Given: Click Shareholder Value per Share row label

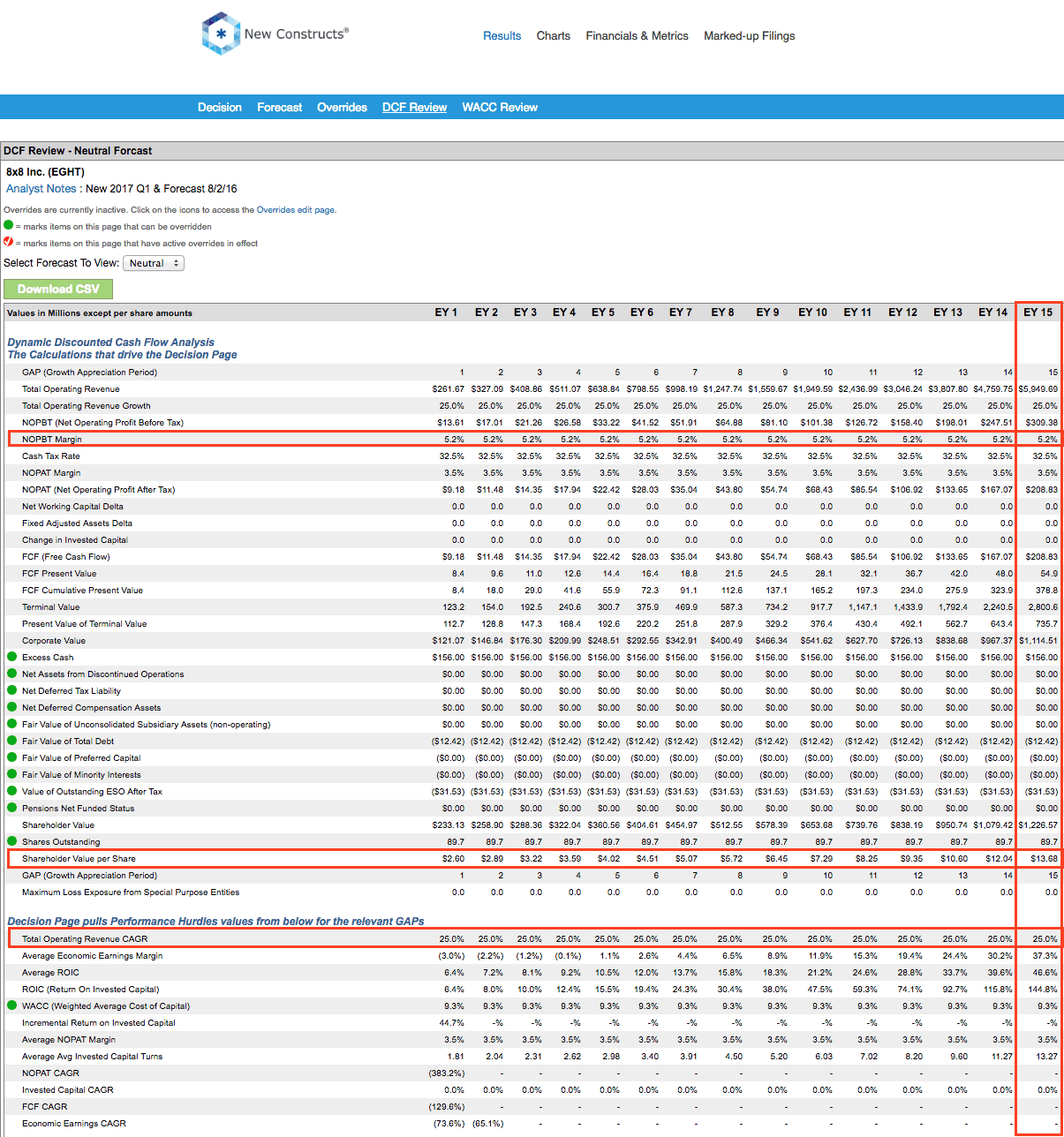Looking at the screenshot, I should [x=79, y=858].
